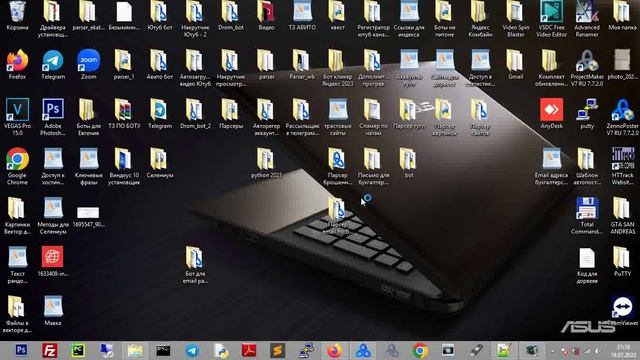Open File Explorer in the taskbar
This screenshot has width=640, height=360.
coord(135,350)
